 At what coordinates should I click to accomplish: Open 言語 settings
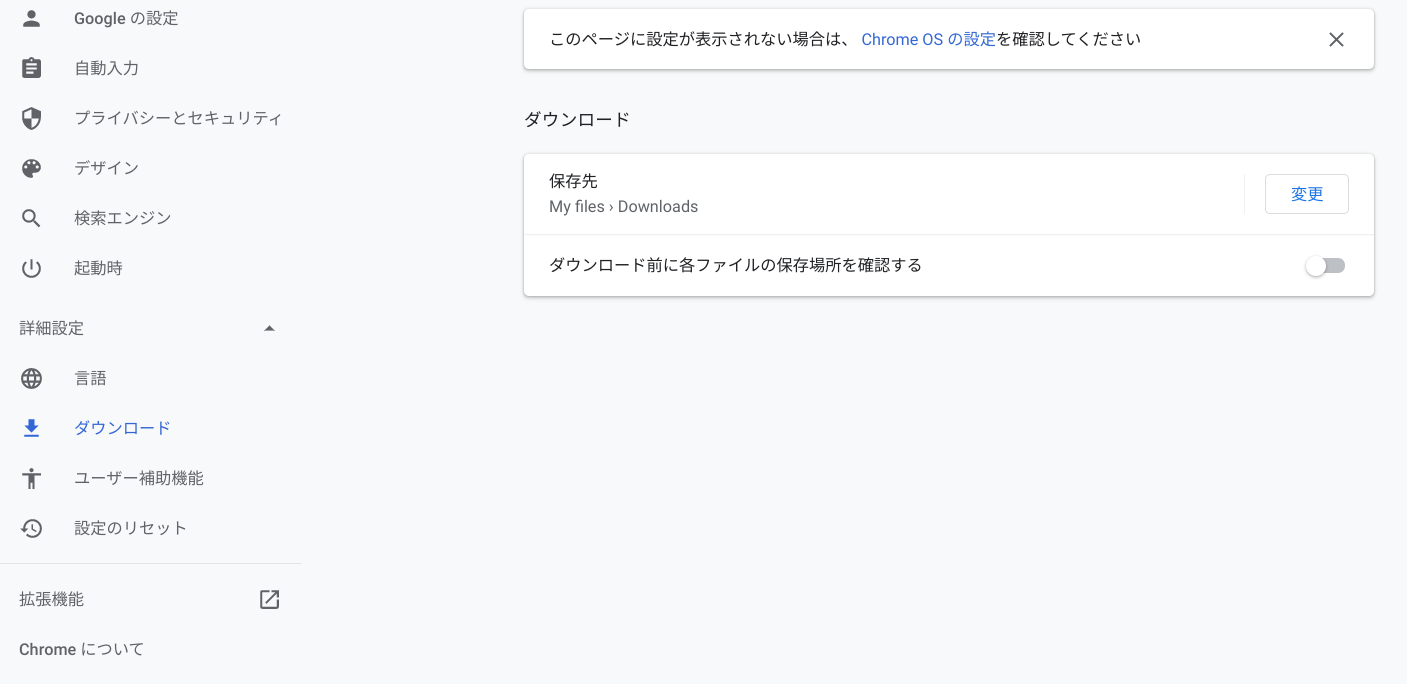coord(91,378)
